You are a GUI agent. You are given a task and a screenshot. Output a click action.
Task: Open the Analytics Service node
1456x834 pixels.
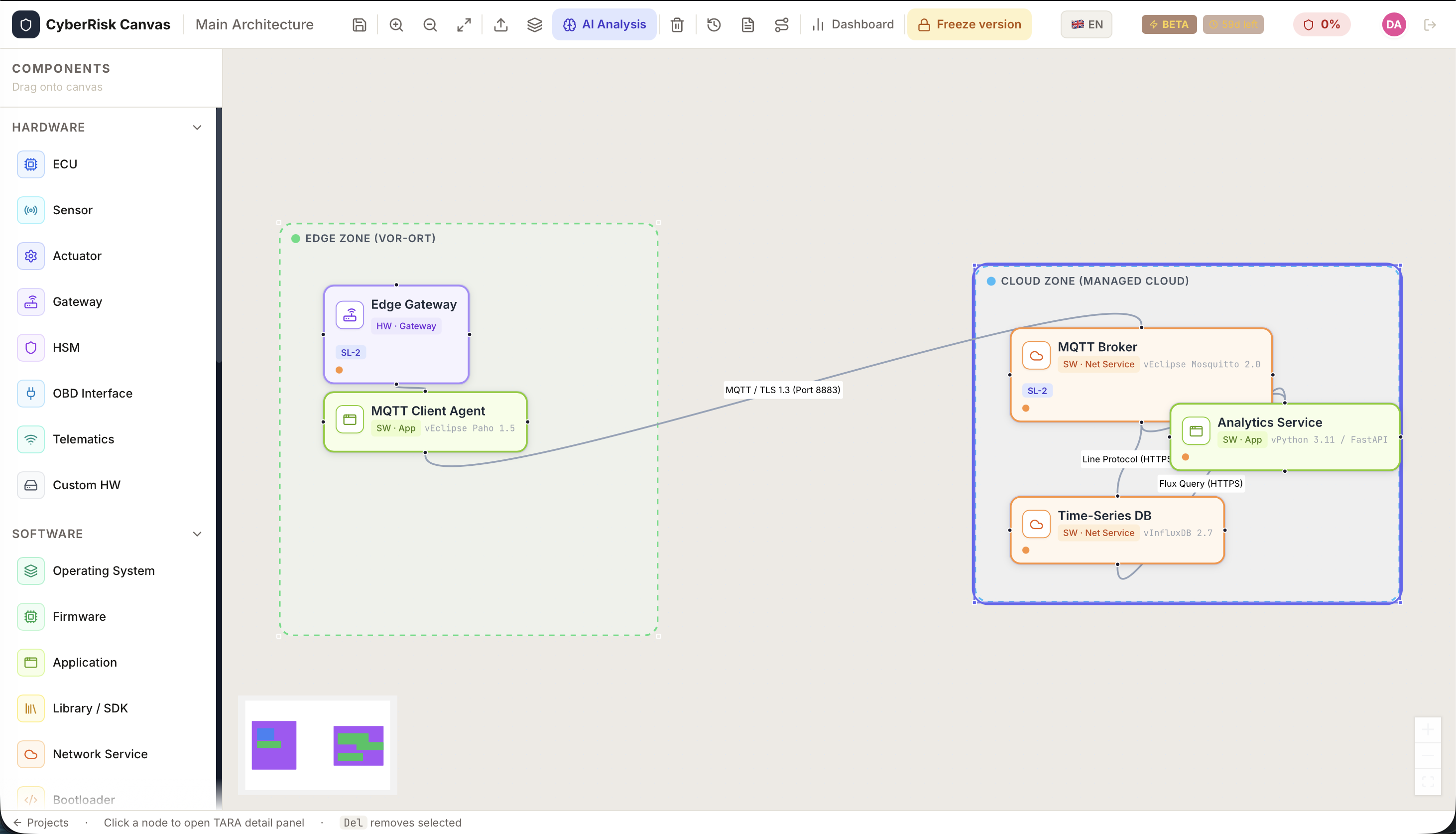coord(1285,437)
